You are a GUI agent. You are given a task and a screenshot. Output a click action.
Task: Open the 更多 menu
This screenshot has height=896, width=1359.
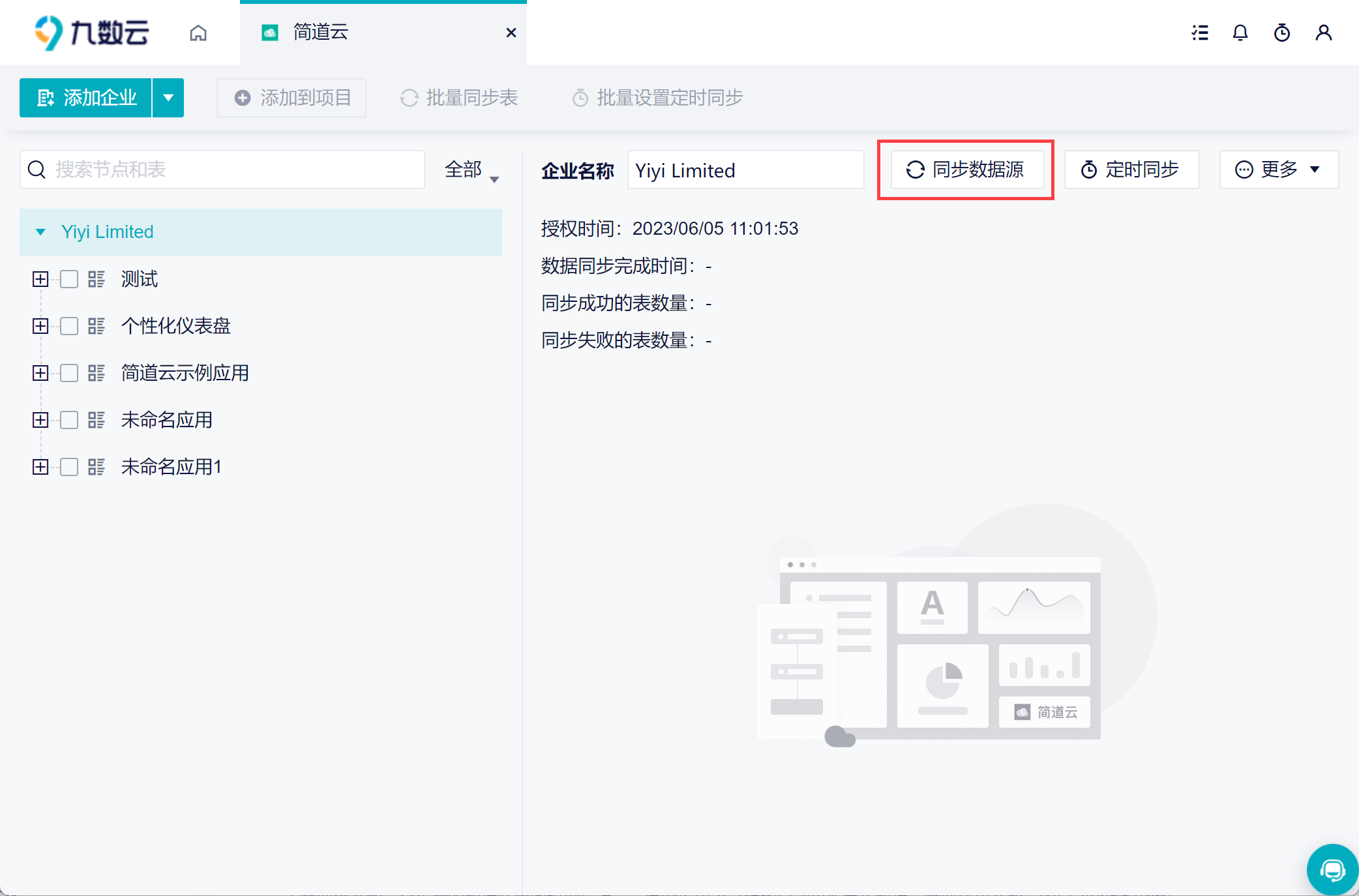1278,170
